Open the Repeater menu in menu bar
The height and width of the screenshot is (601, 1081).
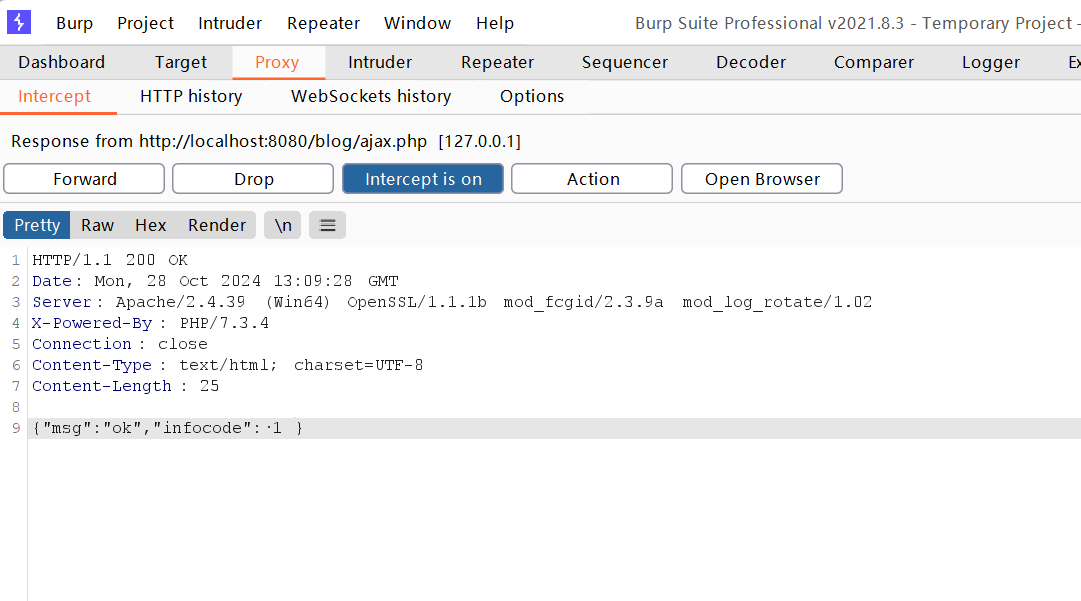[x=323, y=23]
